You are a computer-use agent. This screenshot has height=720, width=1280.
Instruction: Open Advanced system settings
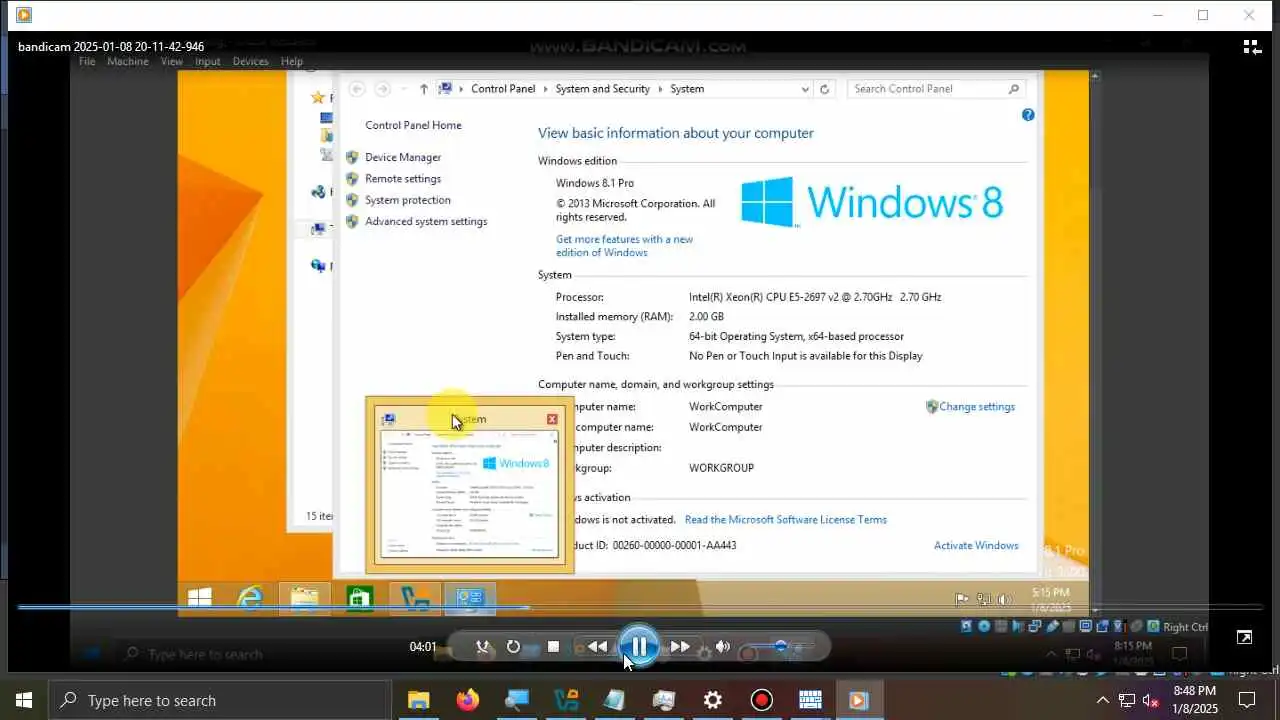(x=426, y=222)
